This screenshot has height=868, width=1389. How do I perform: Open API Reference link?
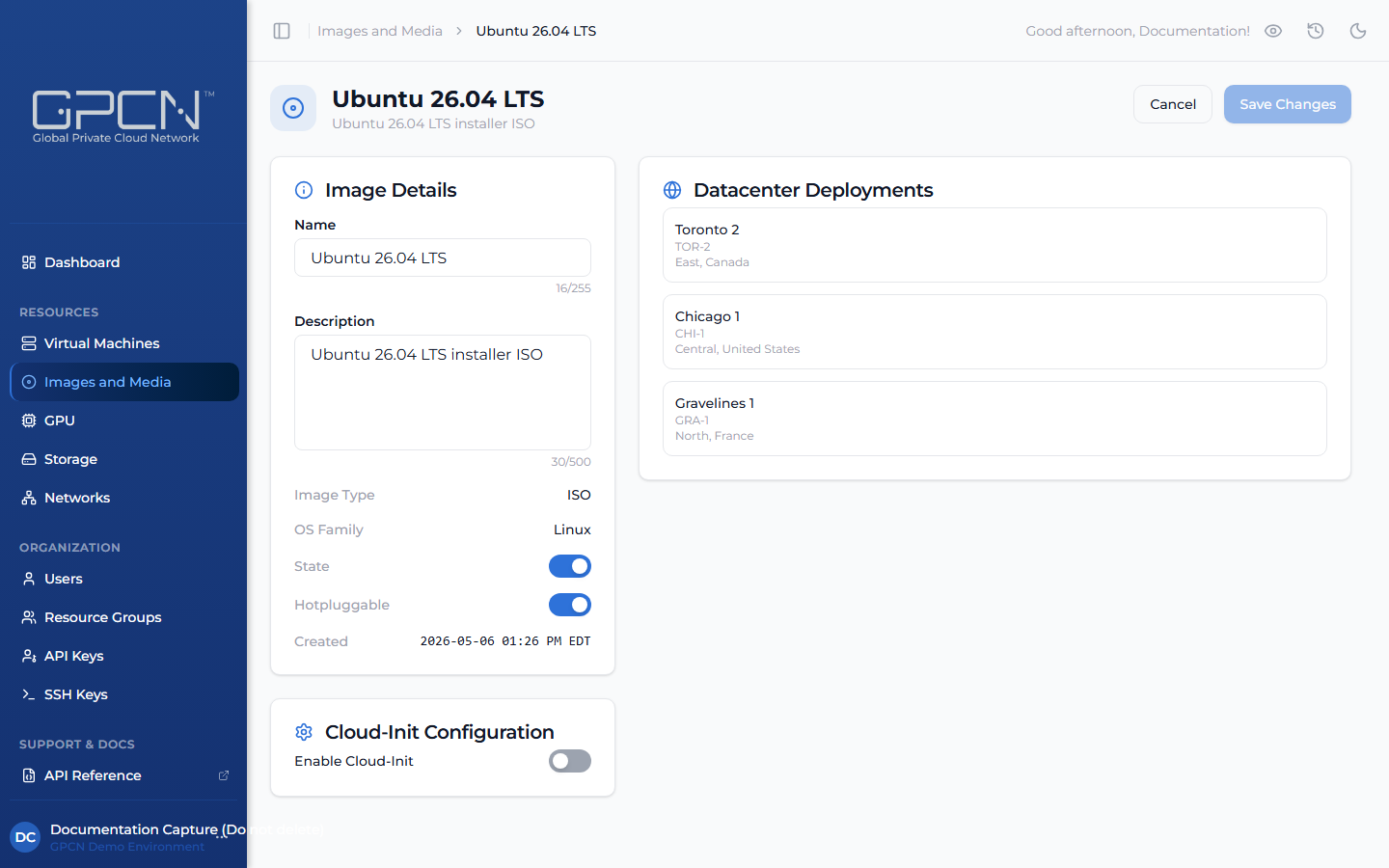click(124, 775)
